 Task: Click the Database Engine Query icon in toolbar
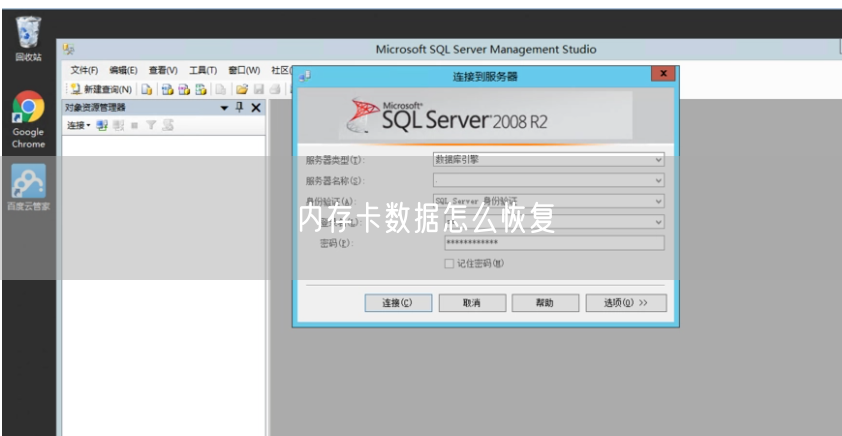click(x=167, y=89)
